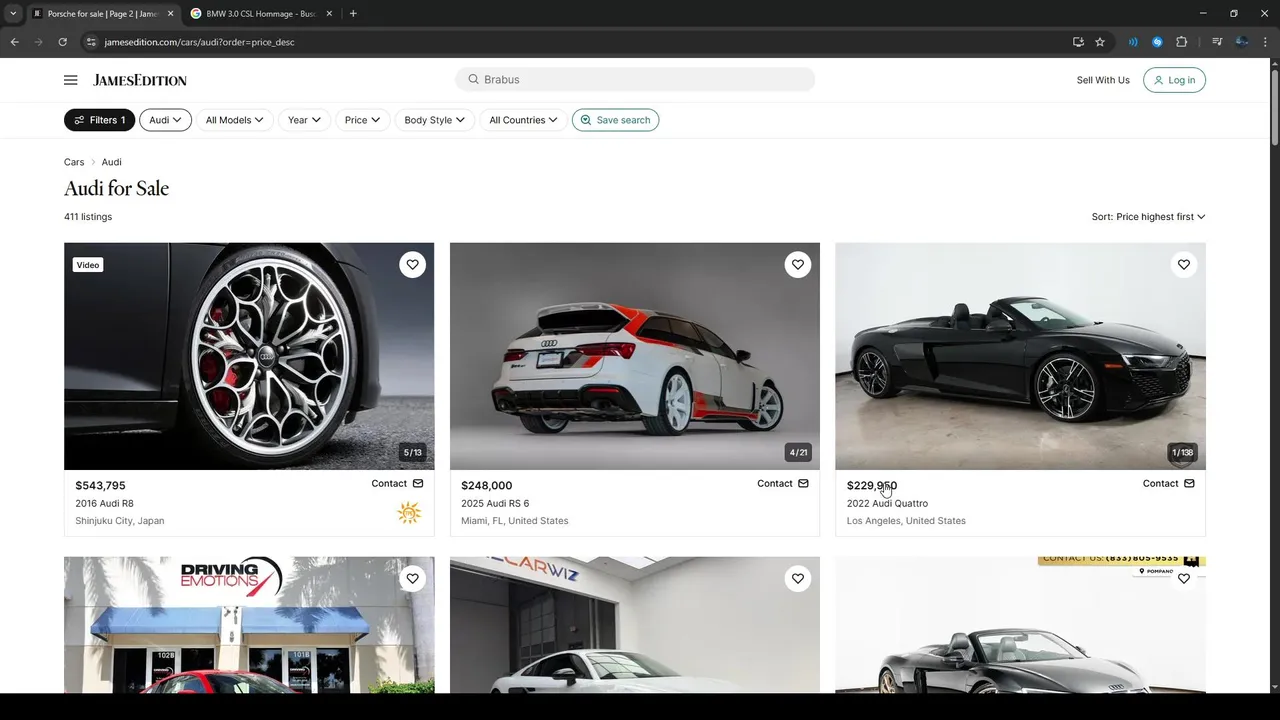Favorite the 2016 Audi R8 listing

coord(412,264)
